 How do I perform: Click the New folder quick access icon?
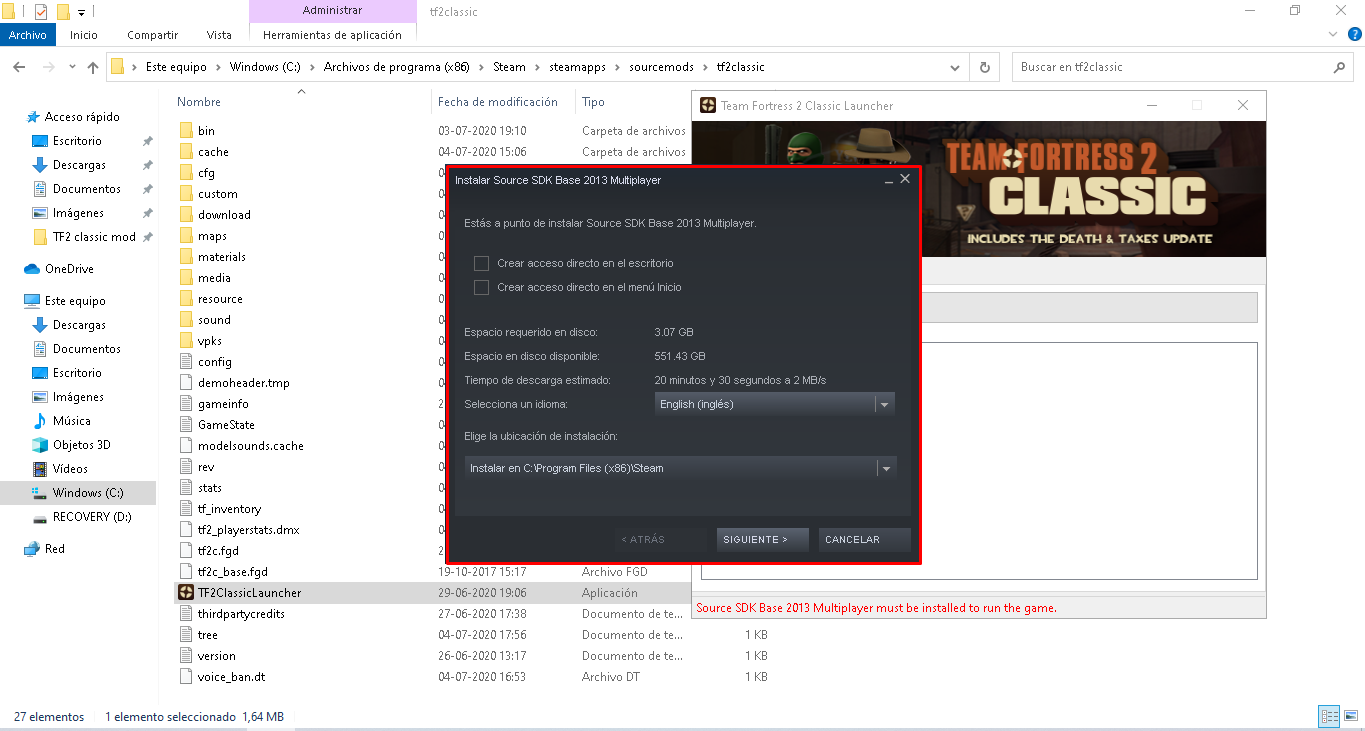click(63, 12)
